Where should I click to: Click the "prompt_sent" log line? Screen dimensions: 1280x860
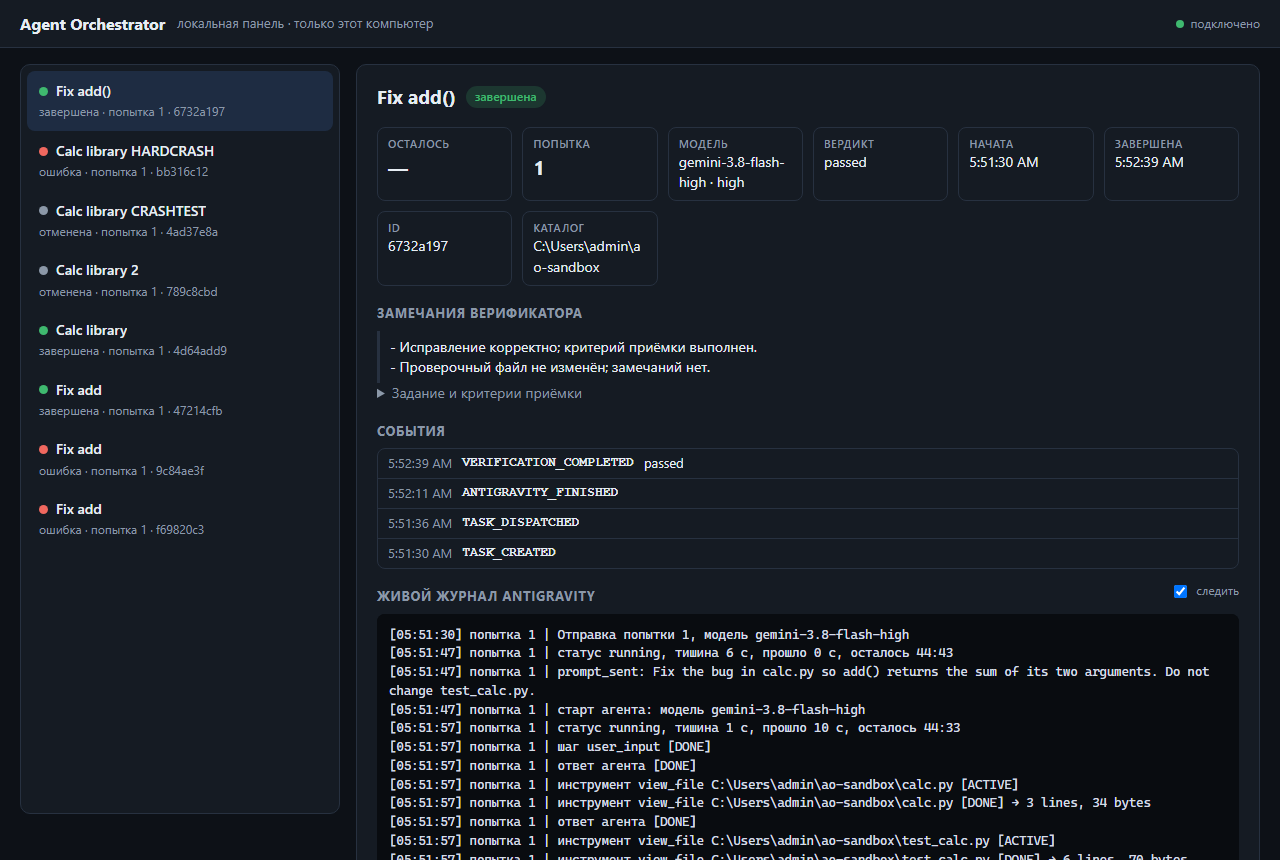point(799,681)
